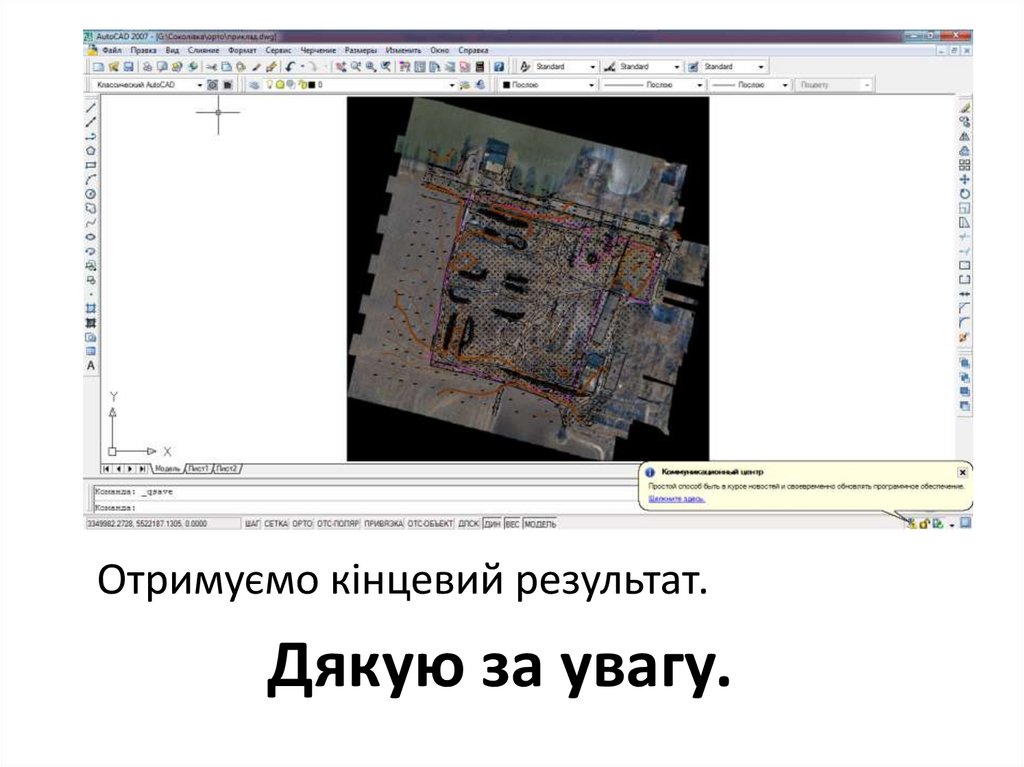Select the Mirror tool

tap(965, 137)
